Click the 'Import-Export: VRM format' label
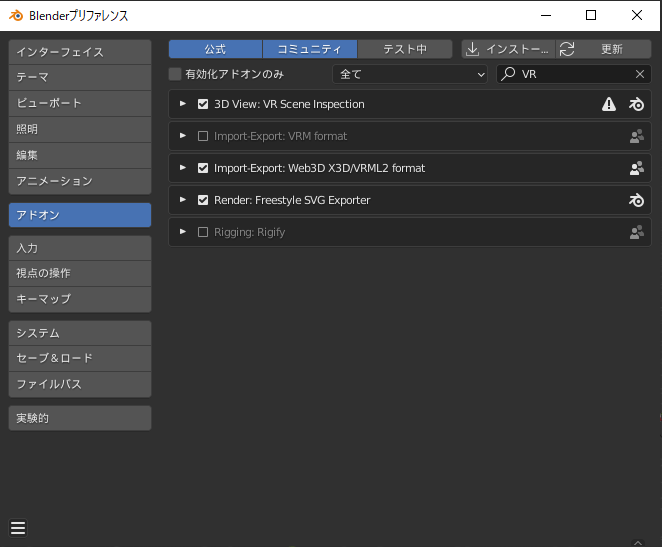This screenshot has width=662, height=547. point(280,136)
